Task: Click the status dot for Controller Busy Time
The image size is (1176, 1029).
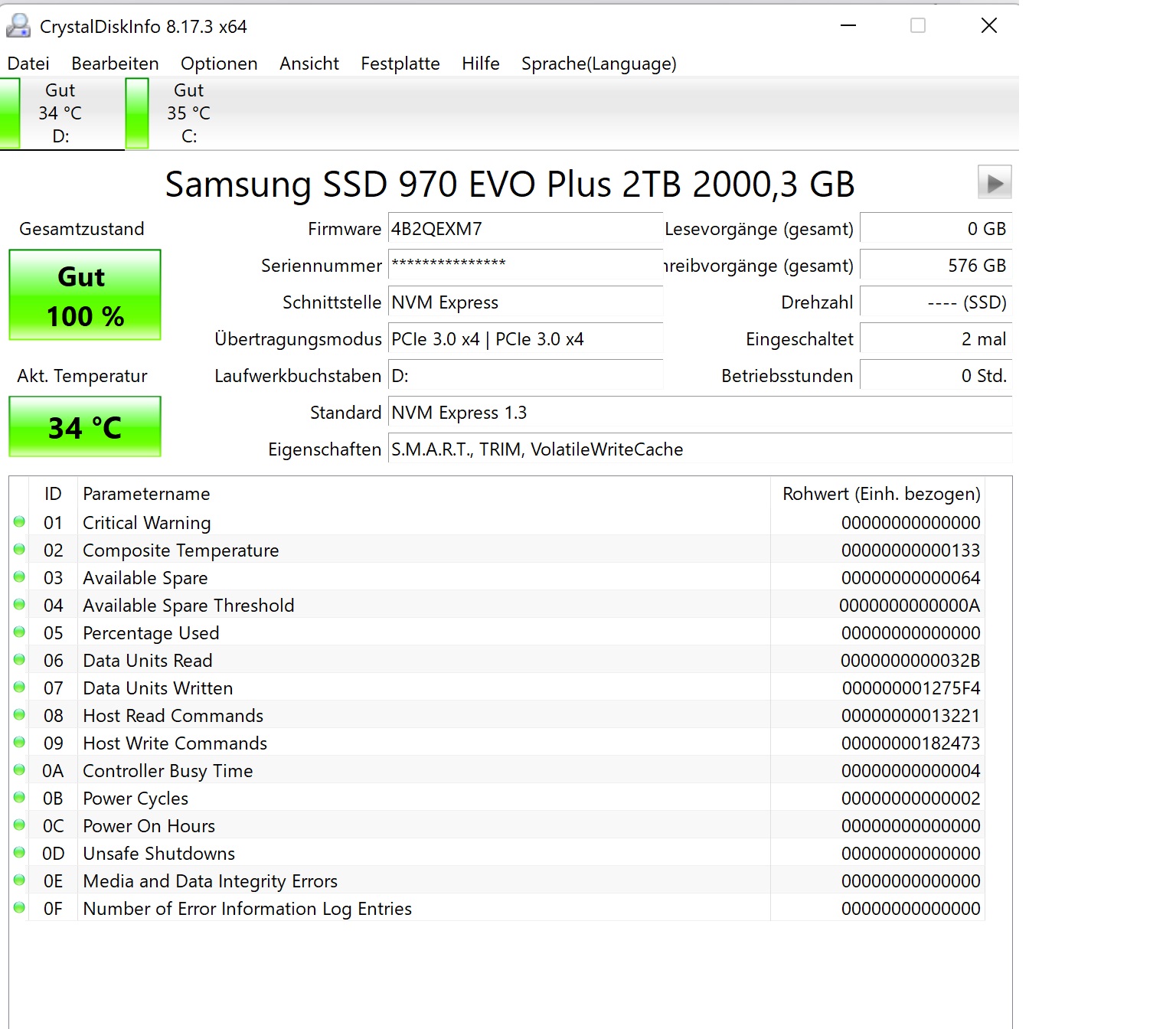Action: (19, 769)
